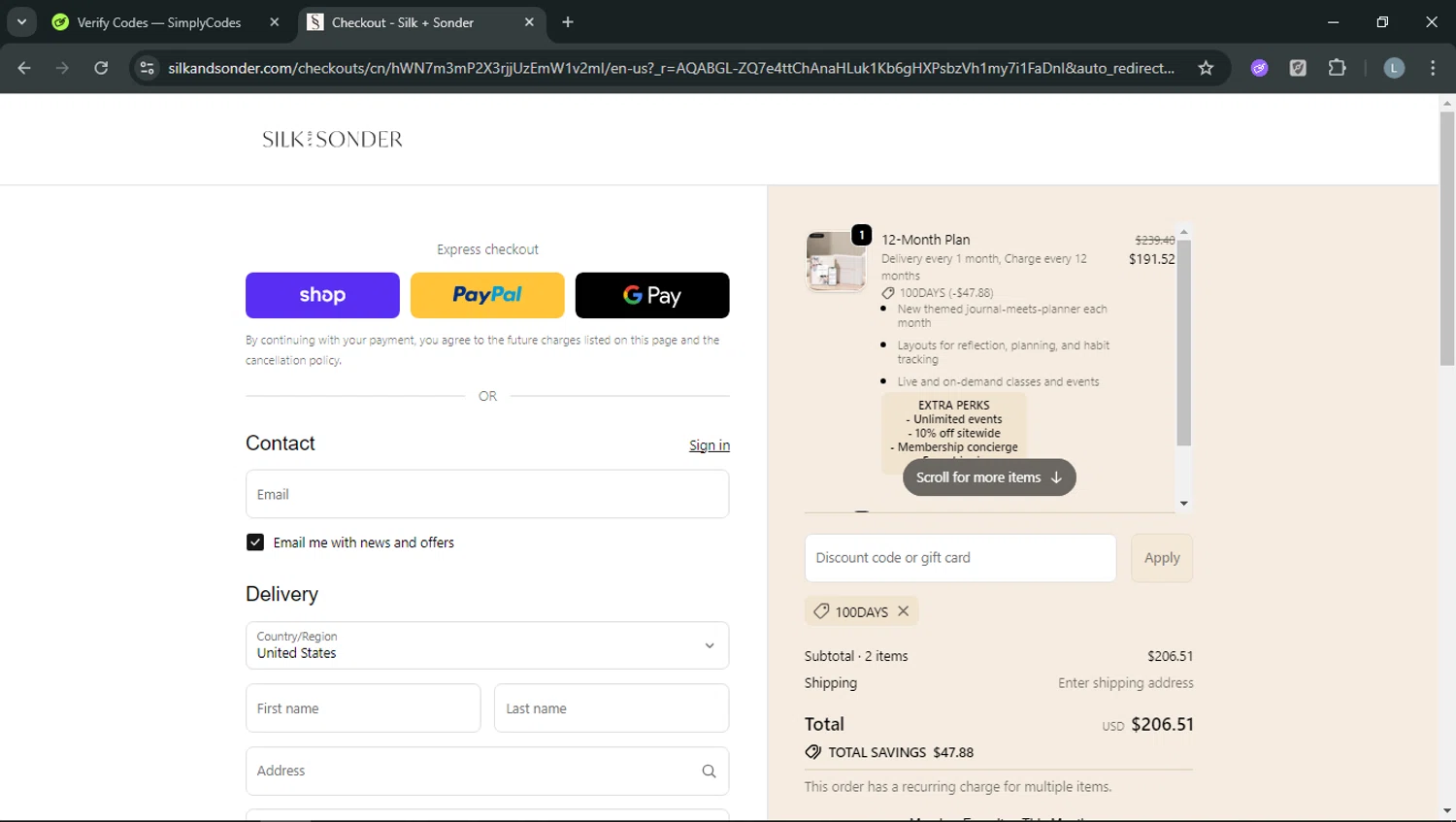Click the browser back arrow
1456x822 pixels.
[24, 68]
